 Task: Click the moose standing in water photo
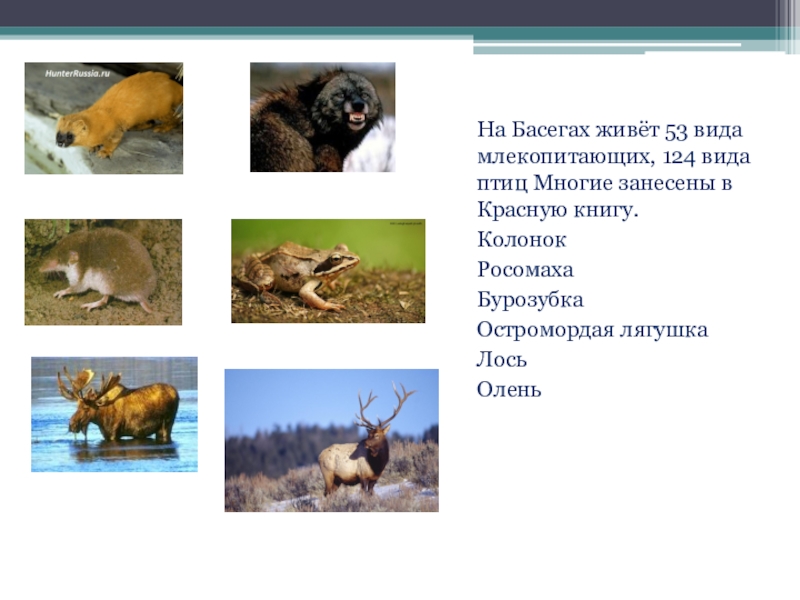(x=114, y=414)
